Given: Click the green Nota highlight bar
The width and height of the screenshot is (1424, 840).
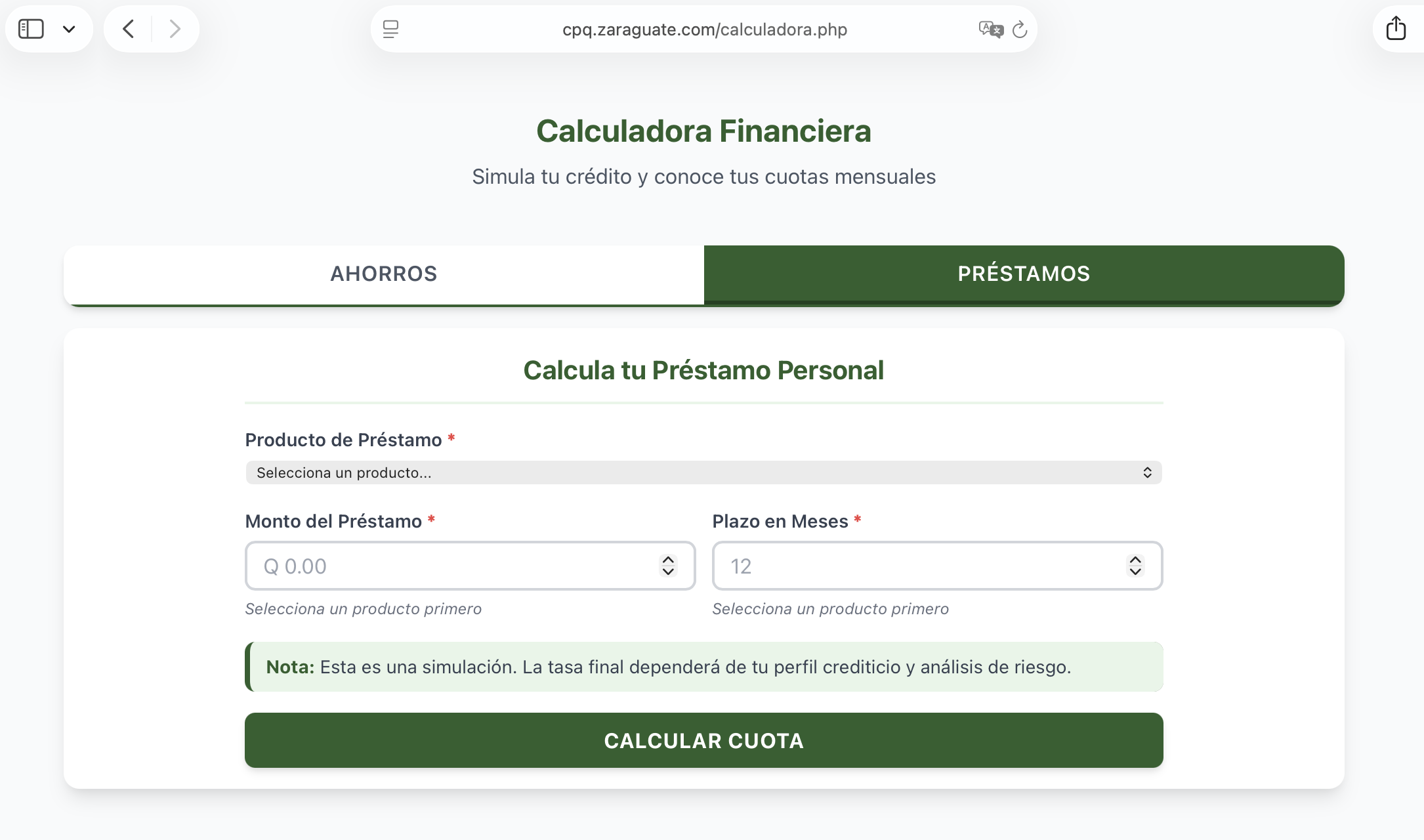Looking at the screenshot, I should pyautogui.click(x=703, y=667).
